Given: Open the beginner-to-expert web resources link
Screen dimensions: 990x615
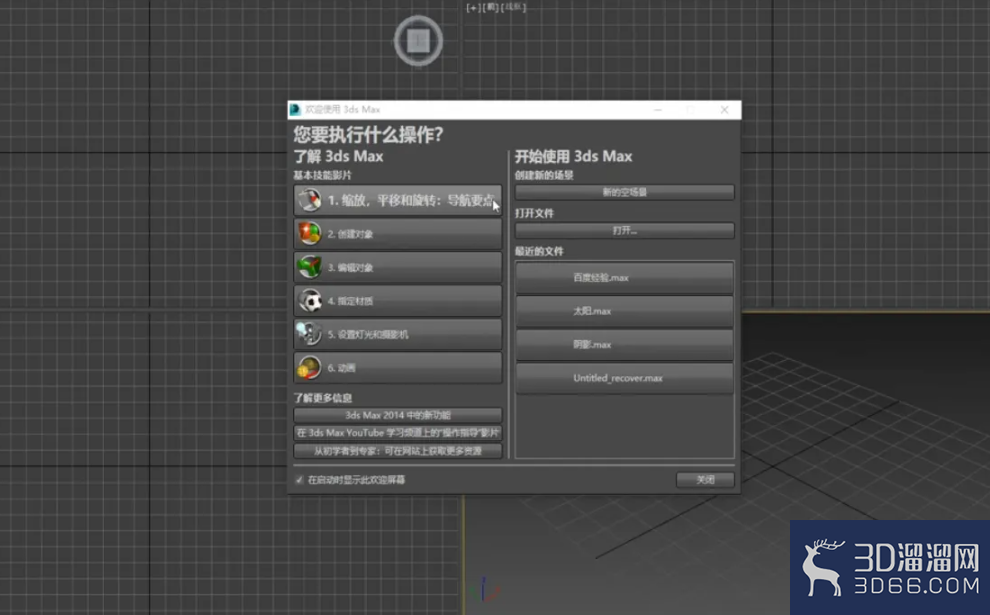Looking at the screenshot, I should [398, 451].
